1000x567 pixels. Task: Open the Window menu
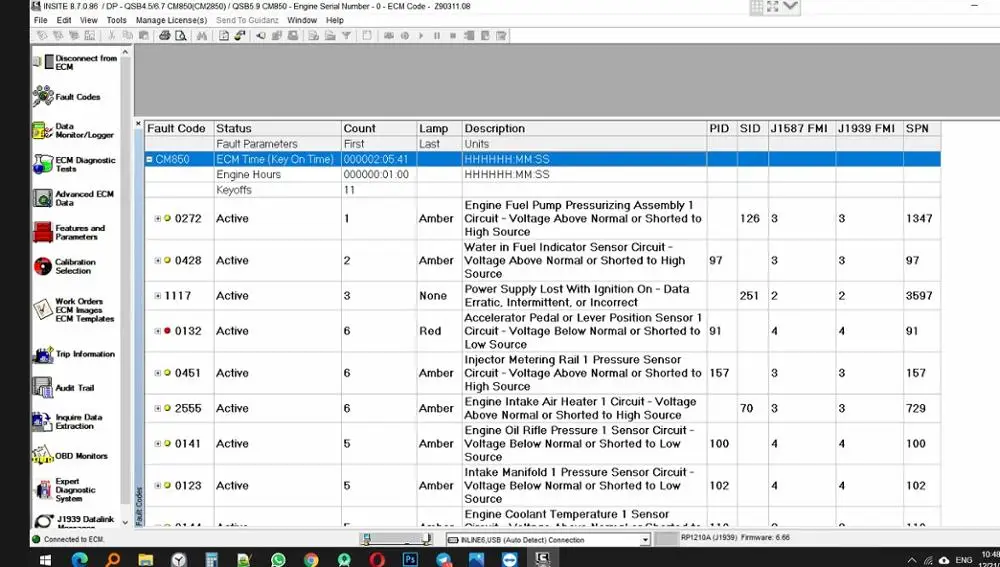coord(302,20)
